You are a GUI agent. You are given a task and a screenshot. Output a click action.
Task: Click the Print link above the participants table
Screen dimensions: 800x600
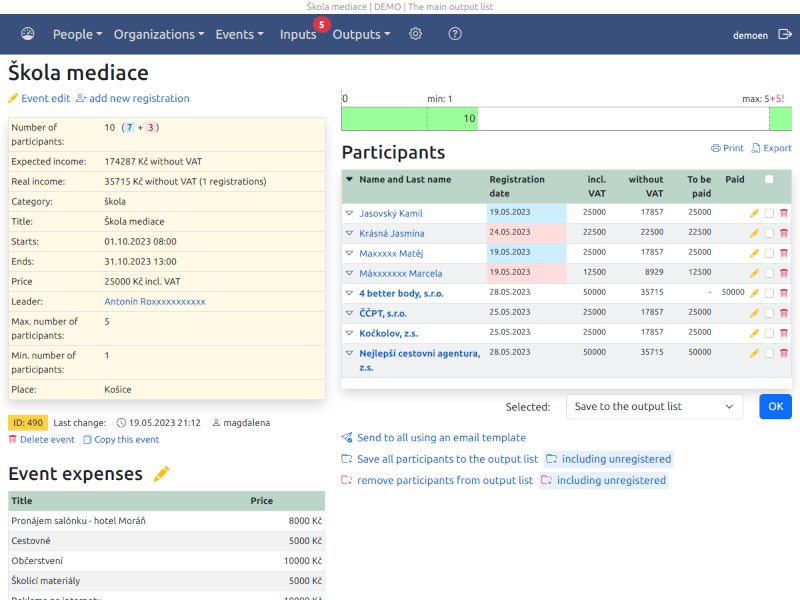tap(727, 148)
